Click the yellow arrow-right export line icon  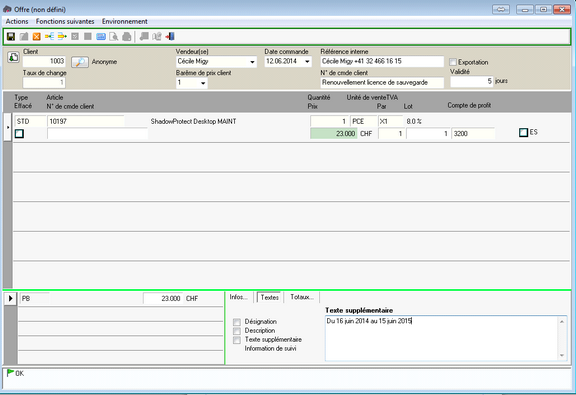pos(62,36)
